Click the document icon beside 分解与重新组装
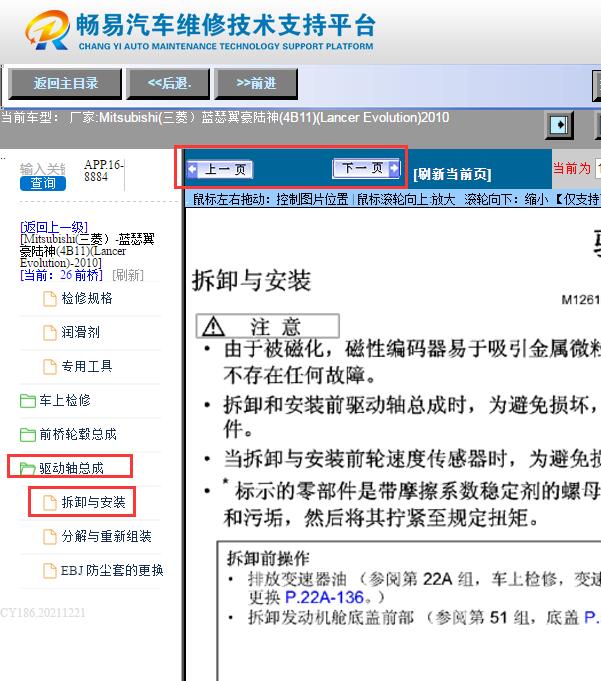Viewport: 601px width, 681px height. click(x=50, y=536)
